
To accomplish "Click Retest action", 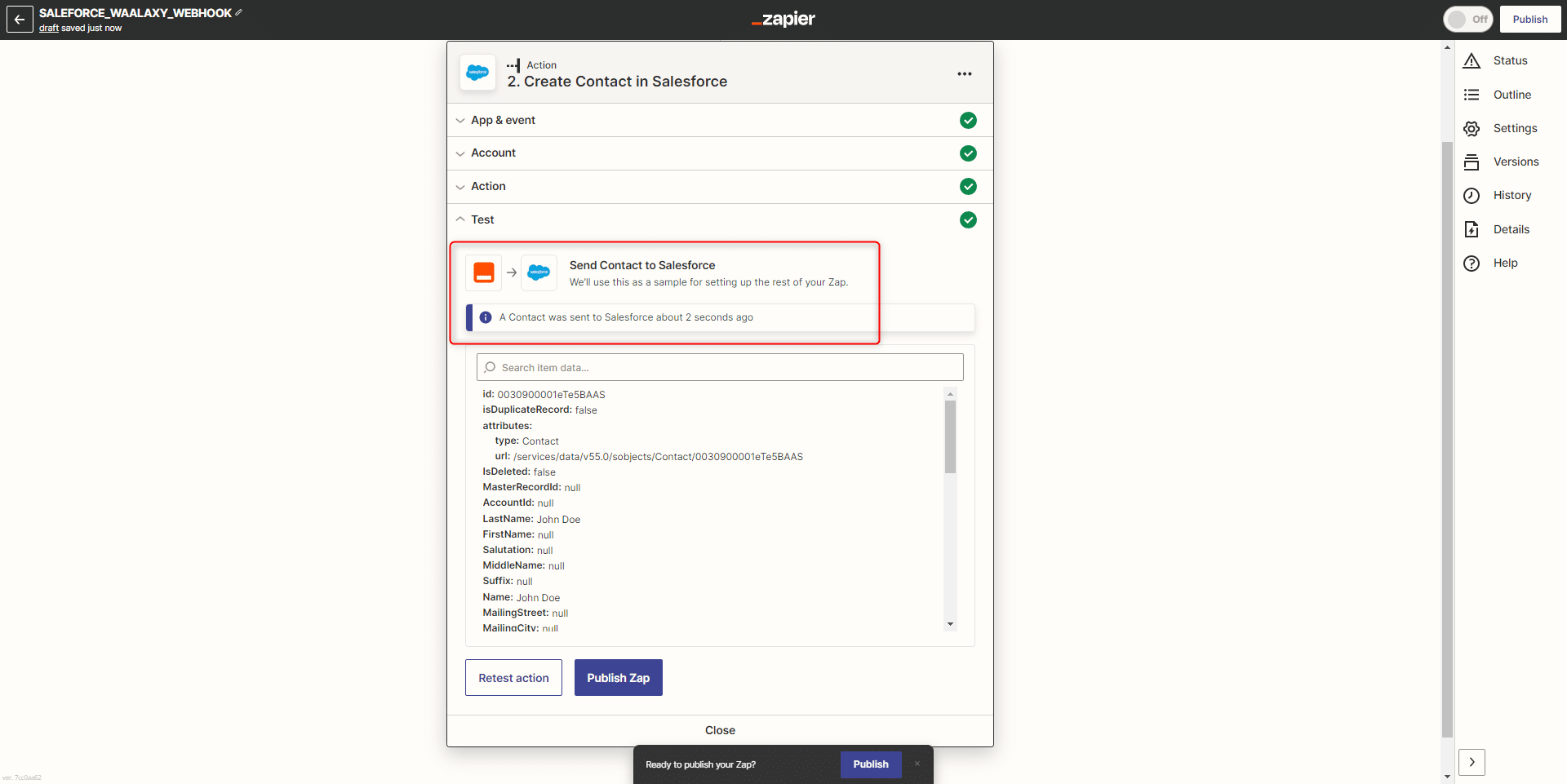I will [513, 678].
